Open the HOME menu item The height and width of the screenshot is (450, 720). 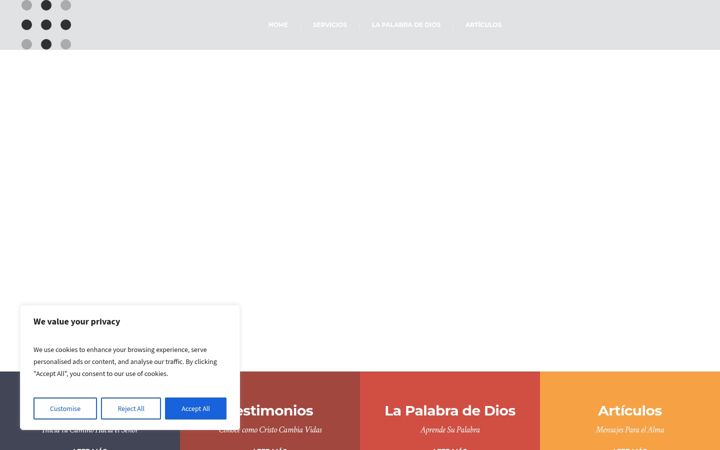click(x=278, y=25)
